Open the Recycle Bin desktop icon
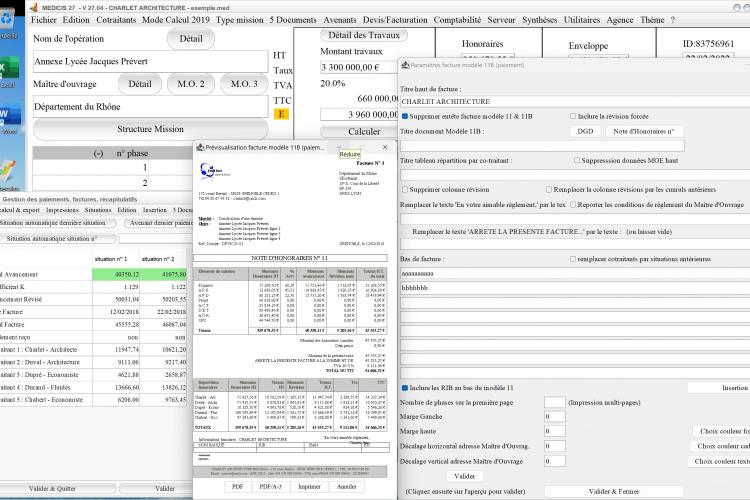The width and height of the screenshot is (750, 500). [x=8, y=18]
